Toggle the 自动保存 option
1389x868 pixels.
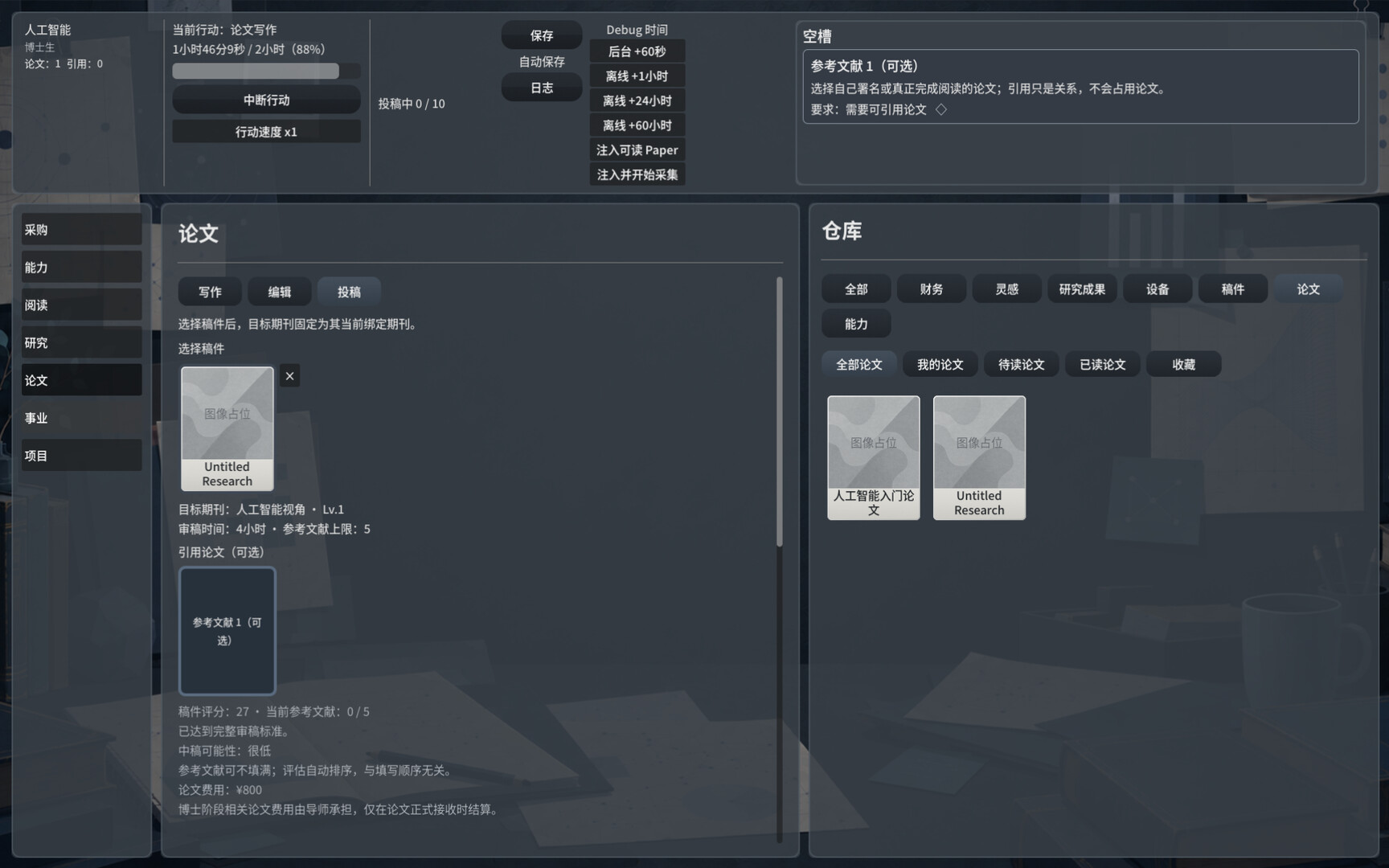(x=542, y=61)
